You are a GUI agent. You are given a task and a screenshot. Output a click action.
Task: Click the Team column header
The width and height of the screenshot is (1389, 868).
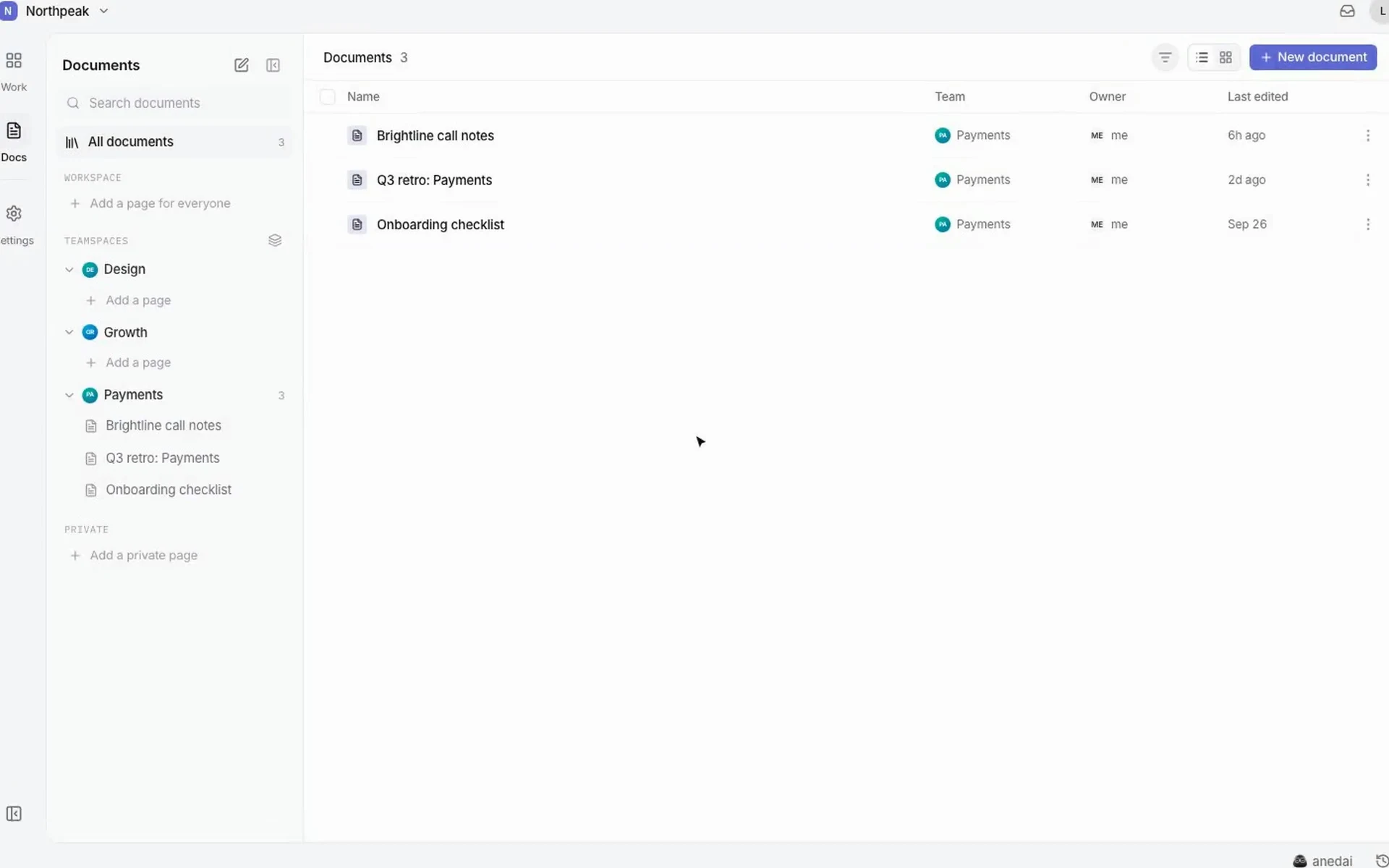pos(949,97)
